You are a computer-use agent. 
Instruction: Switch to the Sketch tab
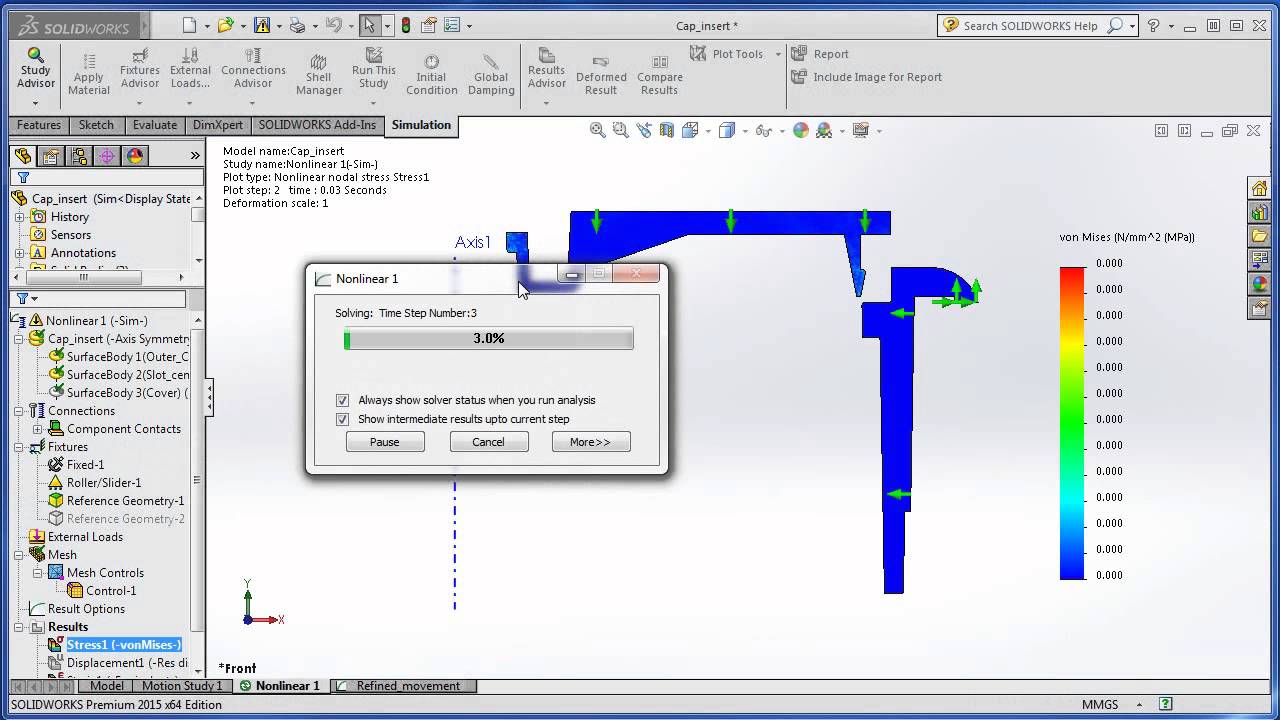96,125
